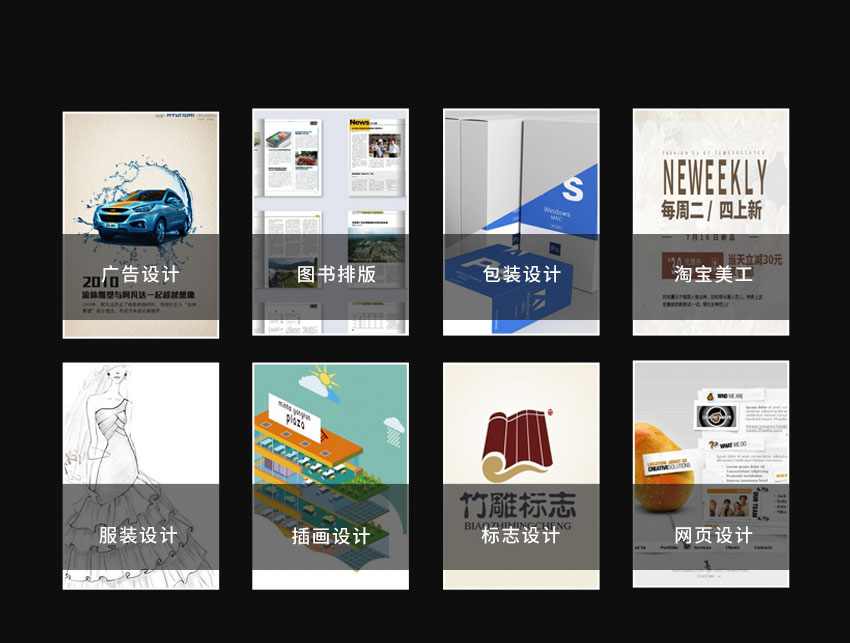The height and width of the screenshot is (643, 850).
Task: Select the 包装设计 label
Action: coord(521,275)
